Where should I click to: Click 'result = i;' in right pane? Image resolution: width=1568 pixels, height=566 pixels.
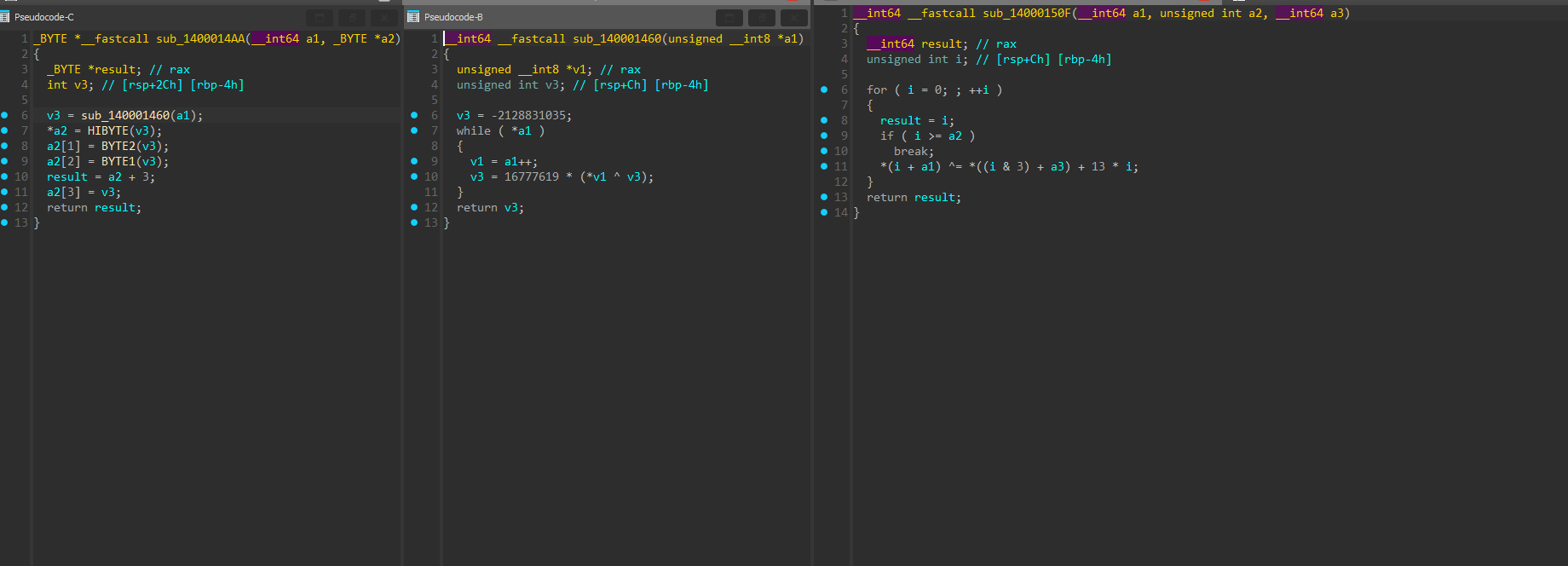[918, 120]
